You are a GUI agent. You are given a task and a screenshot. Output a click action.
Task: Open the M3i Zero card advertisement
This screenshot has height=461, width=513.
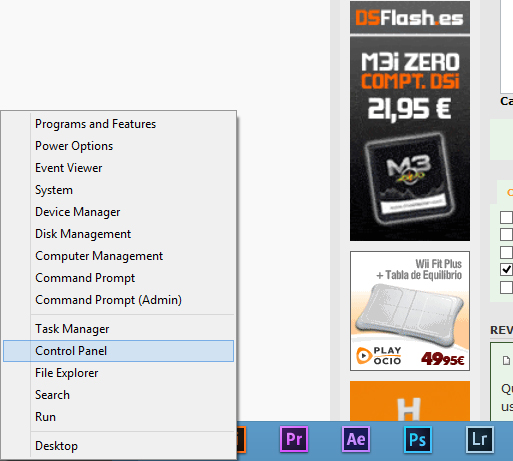[x=410, y=139]
